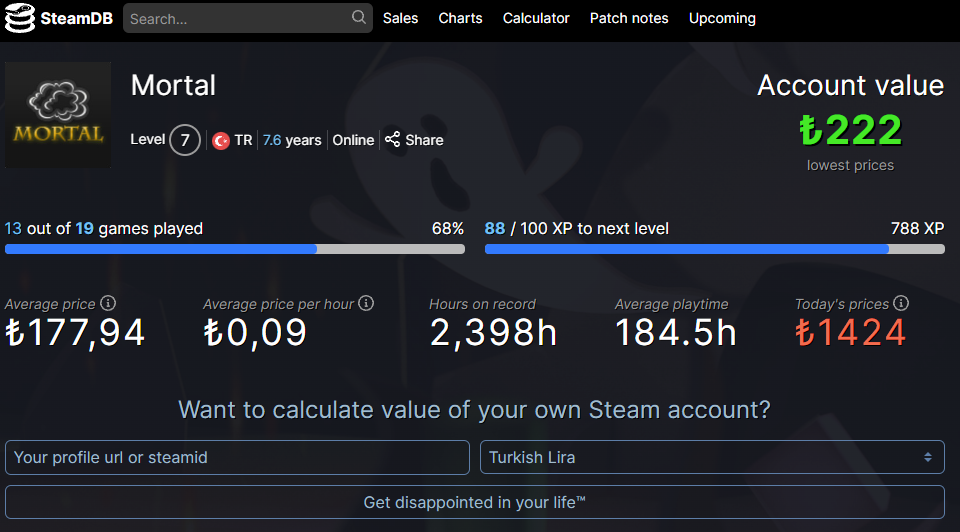Click the Mortal profile name

pyautogui.click(x=173, y=85)
